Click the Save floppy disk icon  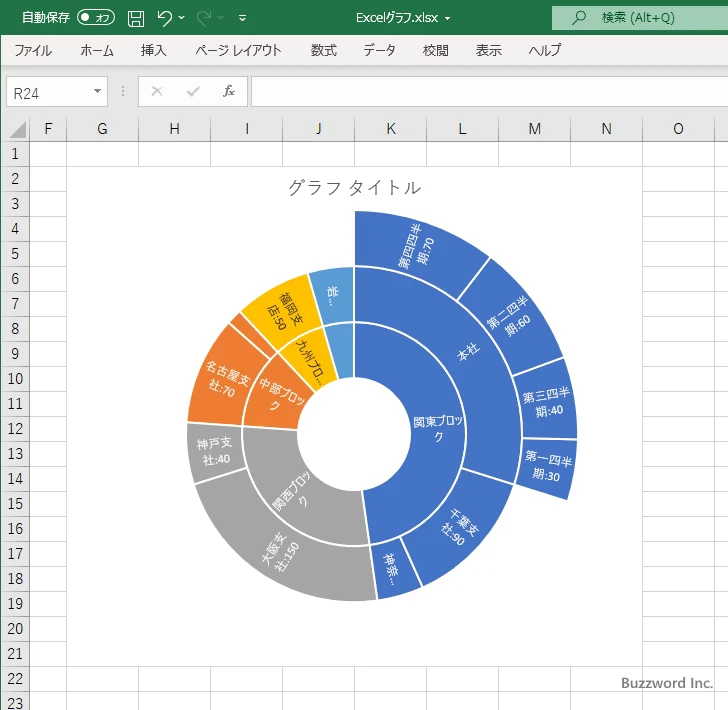click(136, 18)
